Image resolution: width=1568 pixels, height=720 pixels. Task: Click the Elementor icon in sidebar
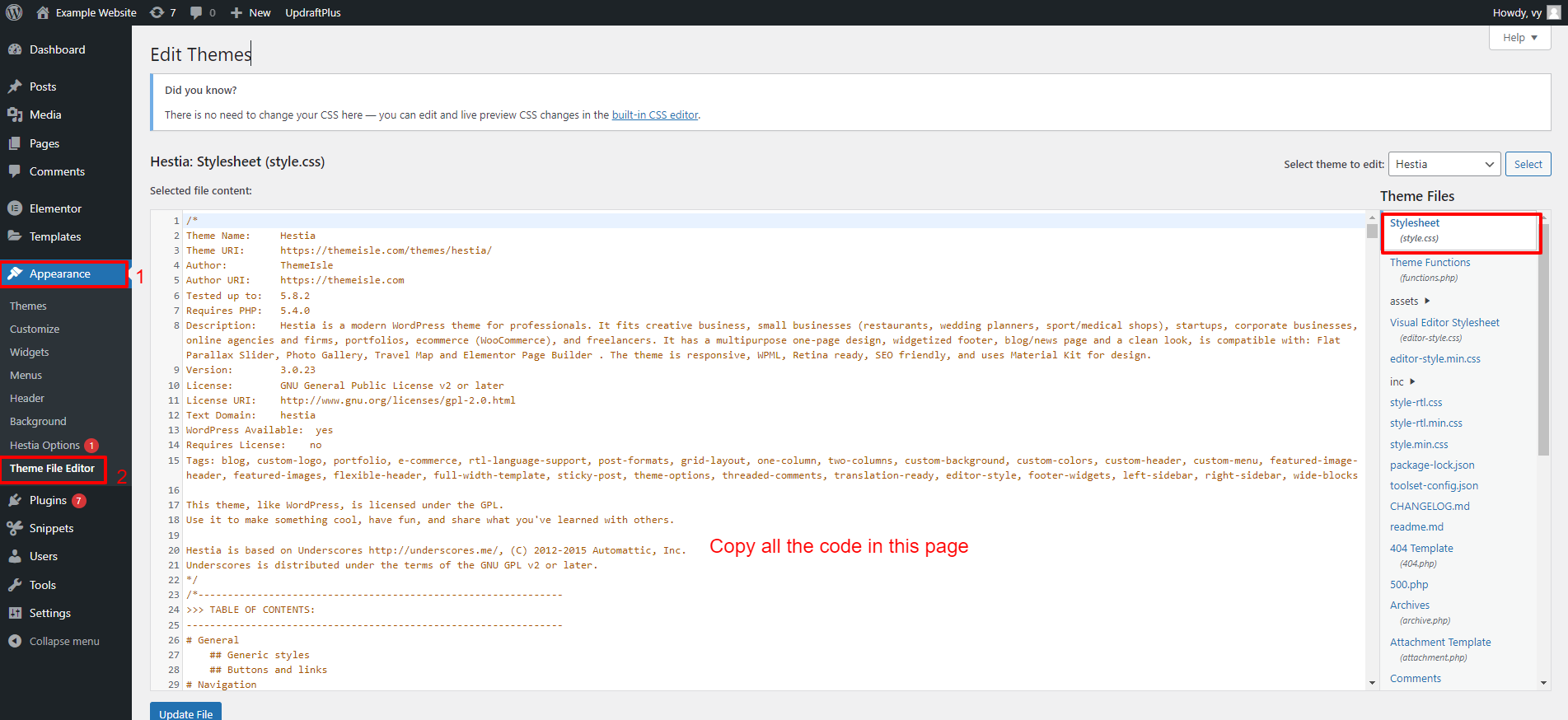point(15,208)
